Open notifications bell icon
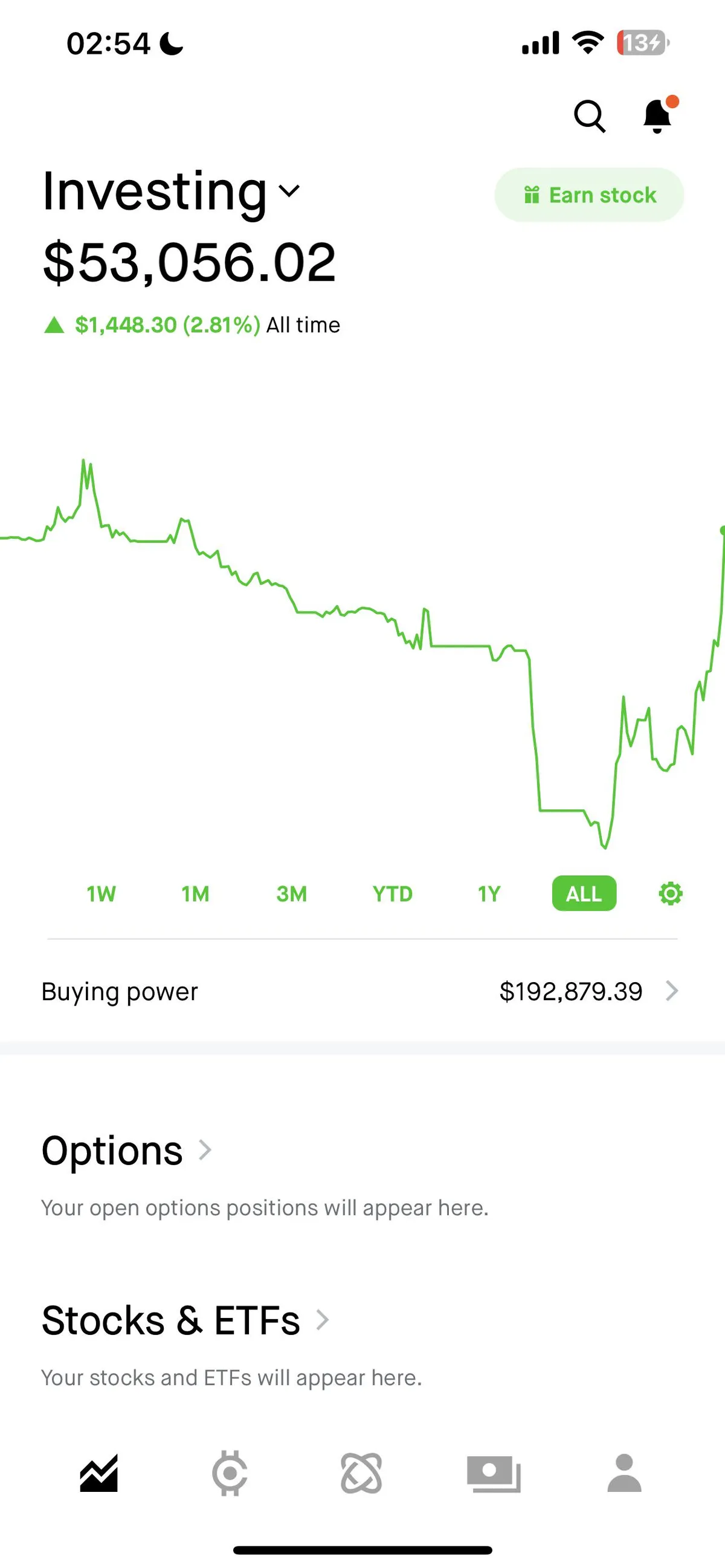This screenshot has height=1568, width=725. (x=657, y=115)
